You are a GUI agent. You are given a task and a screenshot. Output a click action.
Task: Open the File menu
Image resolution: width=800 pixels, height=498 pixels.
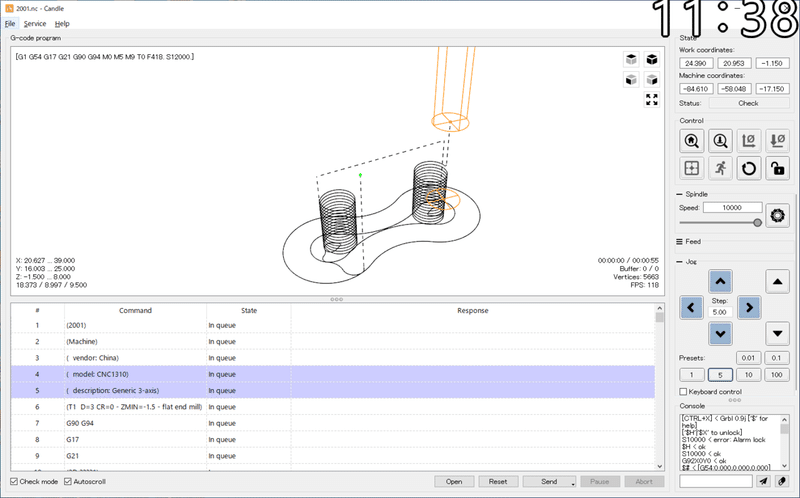[x=10, y=23]
